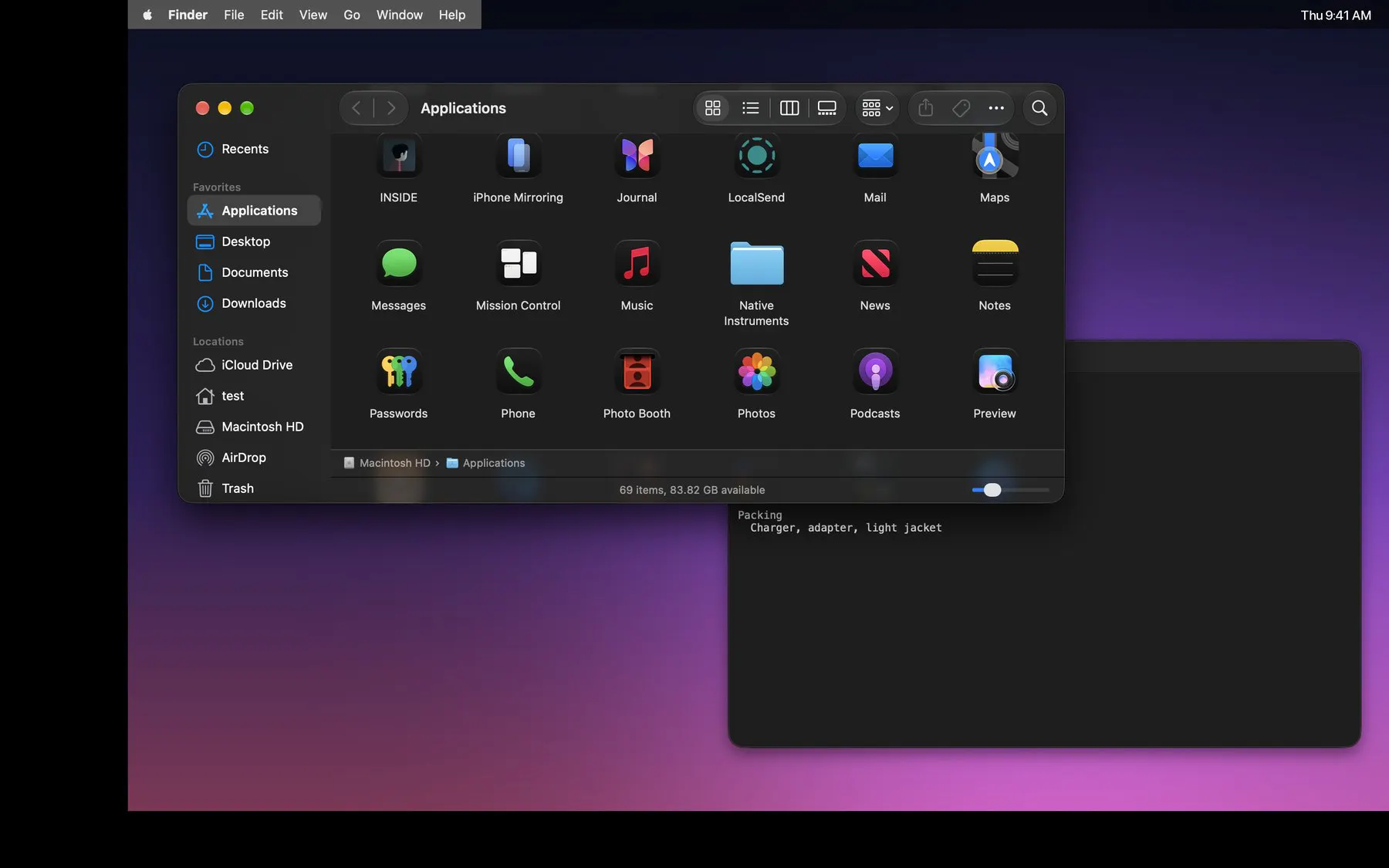Open AirDrop in the sidebar

pos(254,458)
